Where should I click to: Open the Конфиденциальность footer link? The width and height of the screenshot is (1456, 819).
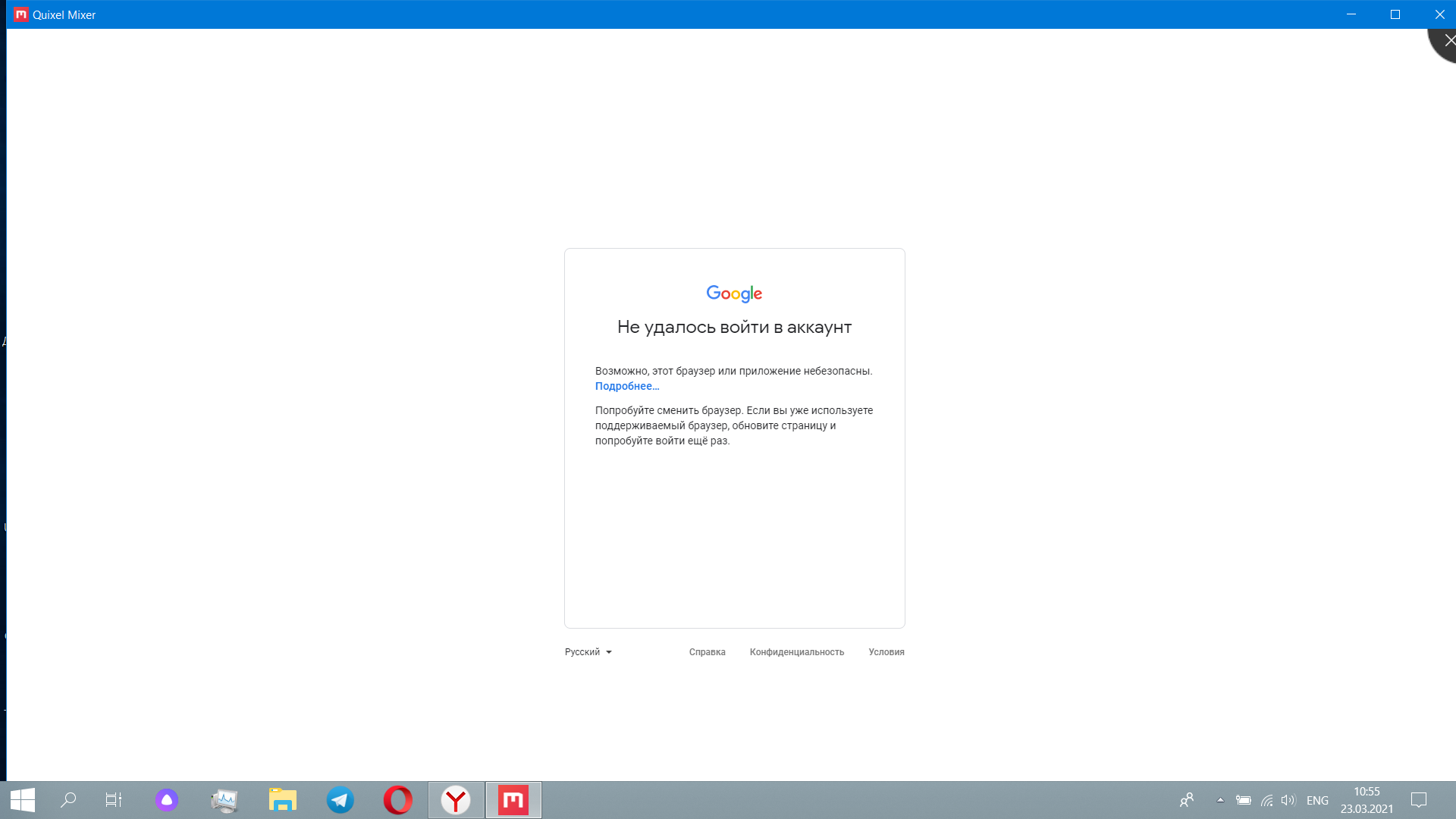pyautogui.click(x=796, y=652)
